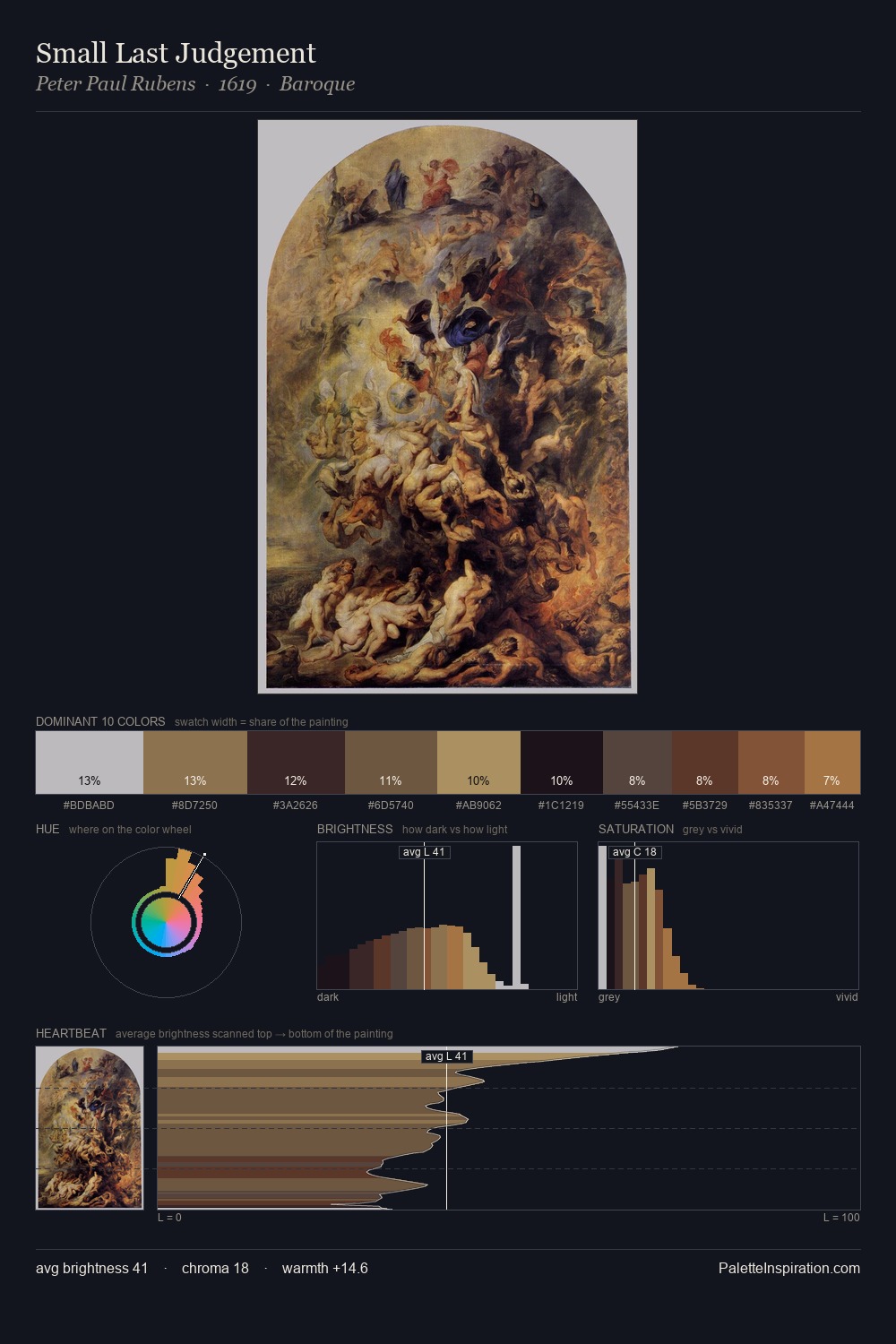Image resolution: width=896 pixels, height=1344 pixels.
Task: Select the #A47444 ochre swatch at 7%
Action: pos(832,762)
